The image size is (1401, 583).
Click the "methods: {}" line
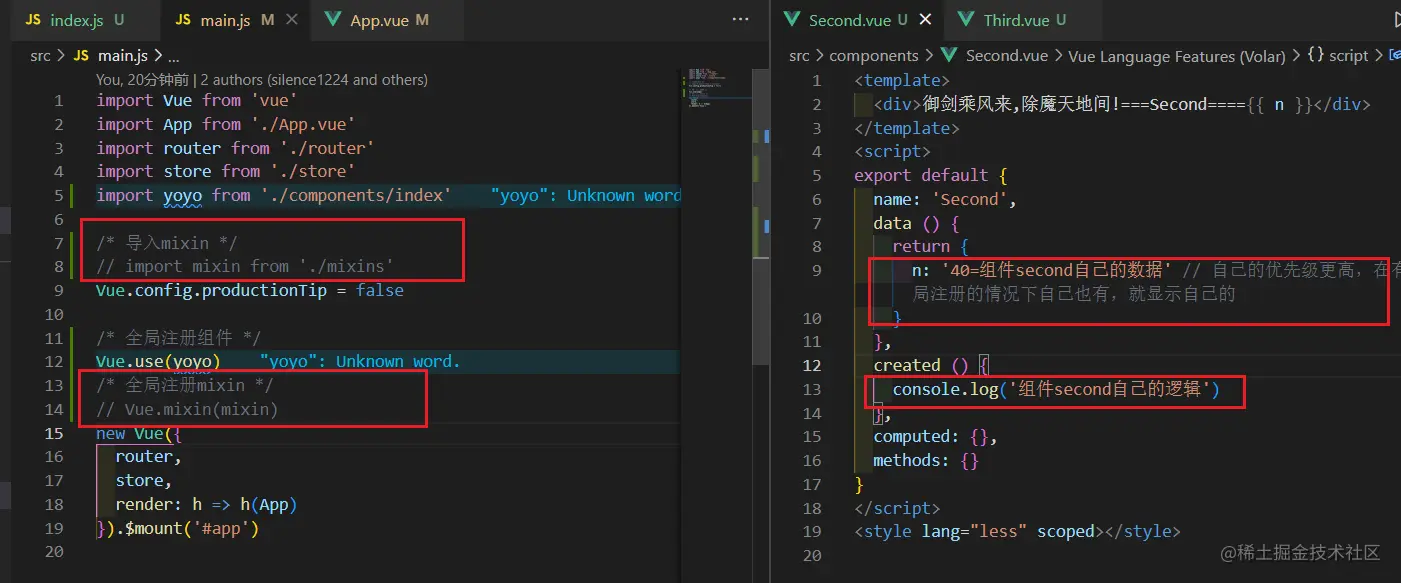(926, 460)
